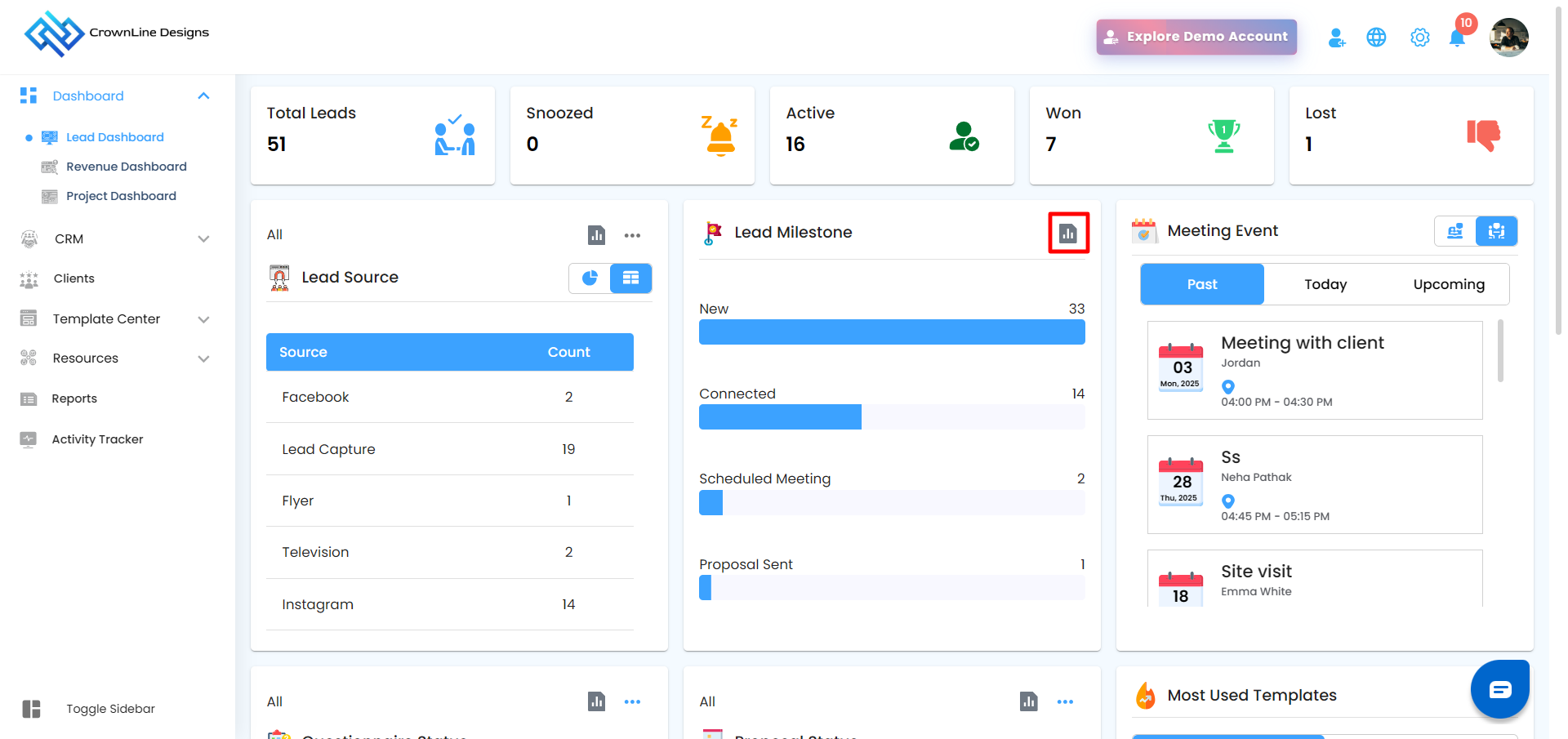
Task: Switch Meeting Event to the left view toggle
Action: point(1455,231)
